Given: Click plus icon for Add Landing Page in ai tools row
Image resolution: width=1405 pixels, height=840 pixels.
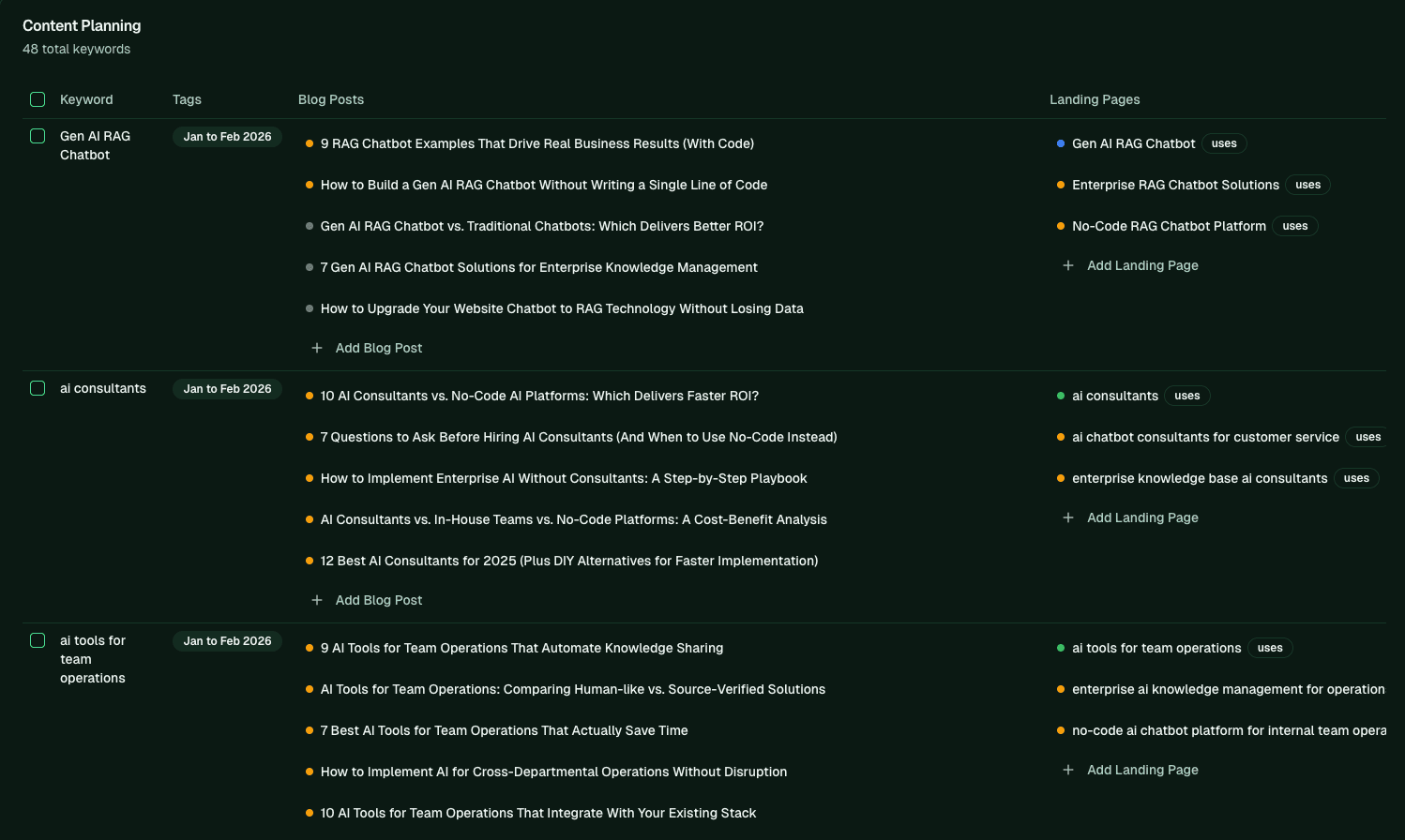Looking at the screenshot, I should tap(1068, 770).
